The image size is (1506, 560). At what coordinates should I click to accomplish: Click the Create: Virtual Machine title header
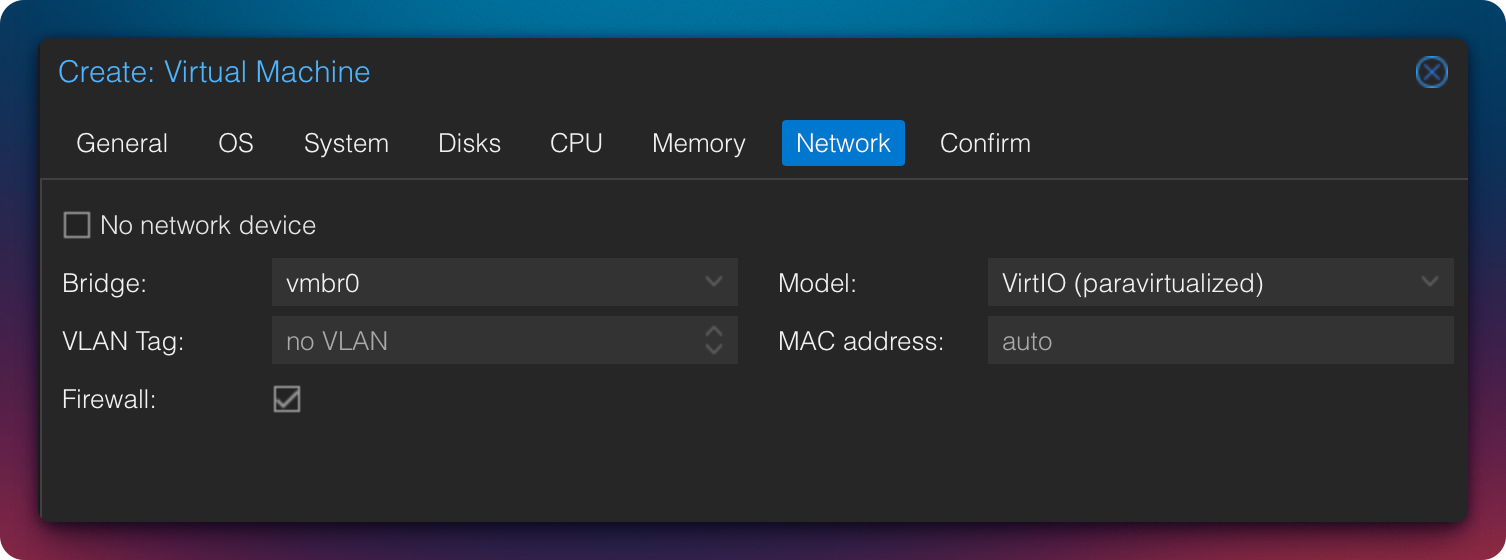[214, 72]
